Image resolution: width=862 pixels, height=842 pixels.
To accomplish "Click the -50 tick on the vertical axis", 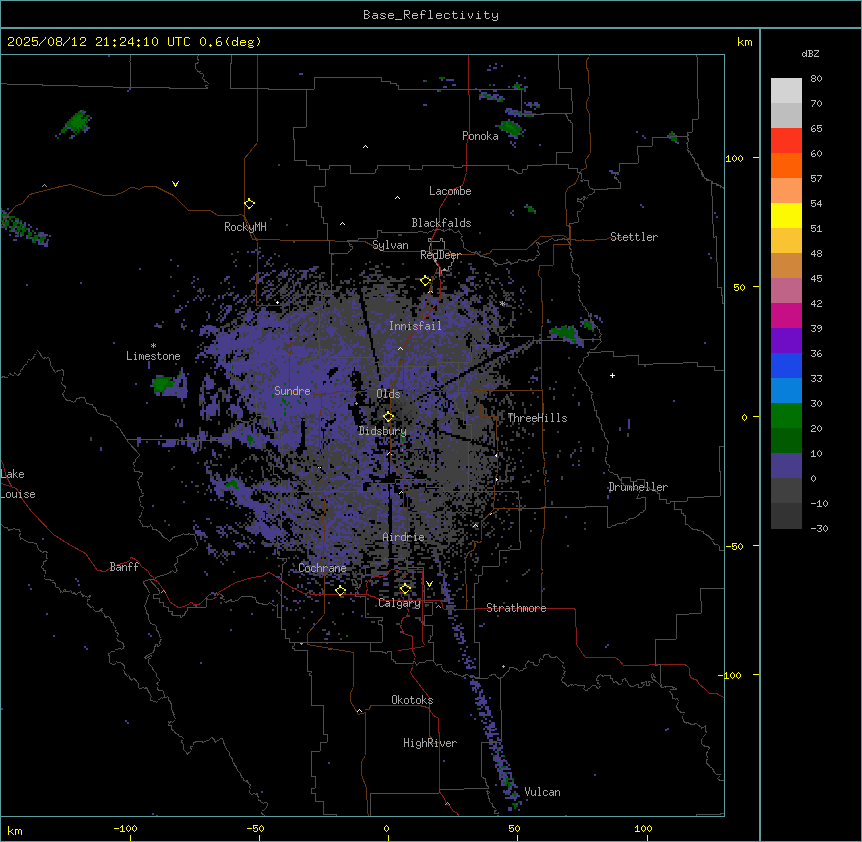I will 734,546.
